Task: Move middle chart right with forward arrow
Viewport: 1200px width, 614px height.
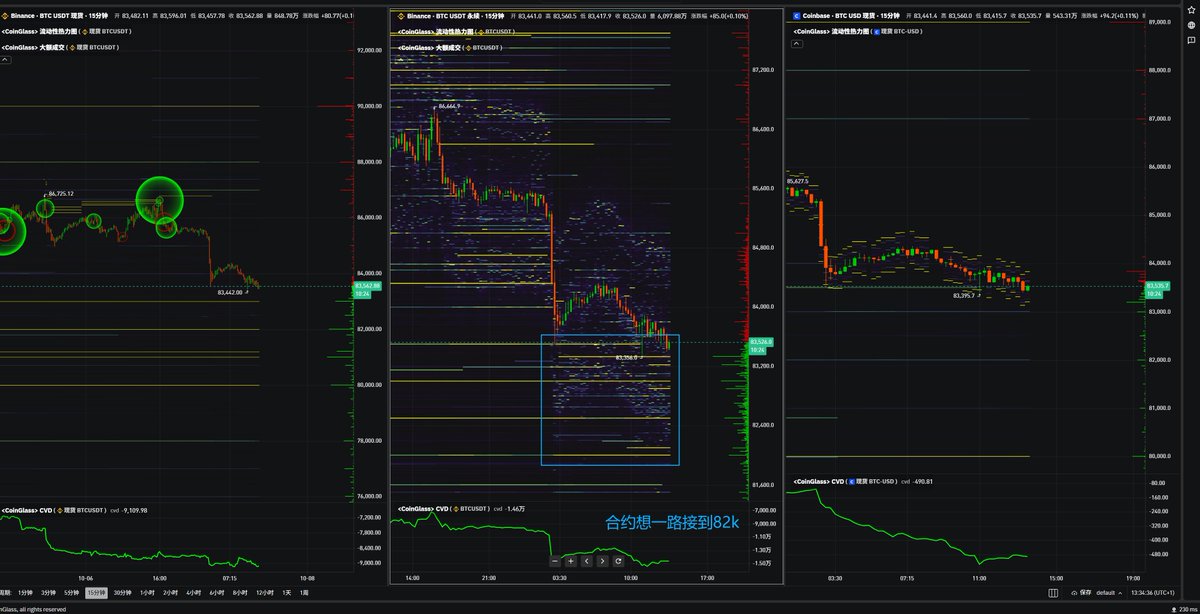Action: click(602, 561)
